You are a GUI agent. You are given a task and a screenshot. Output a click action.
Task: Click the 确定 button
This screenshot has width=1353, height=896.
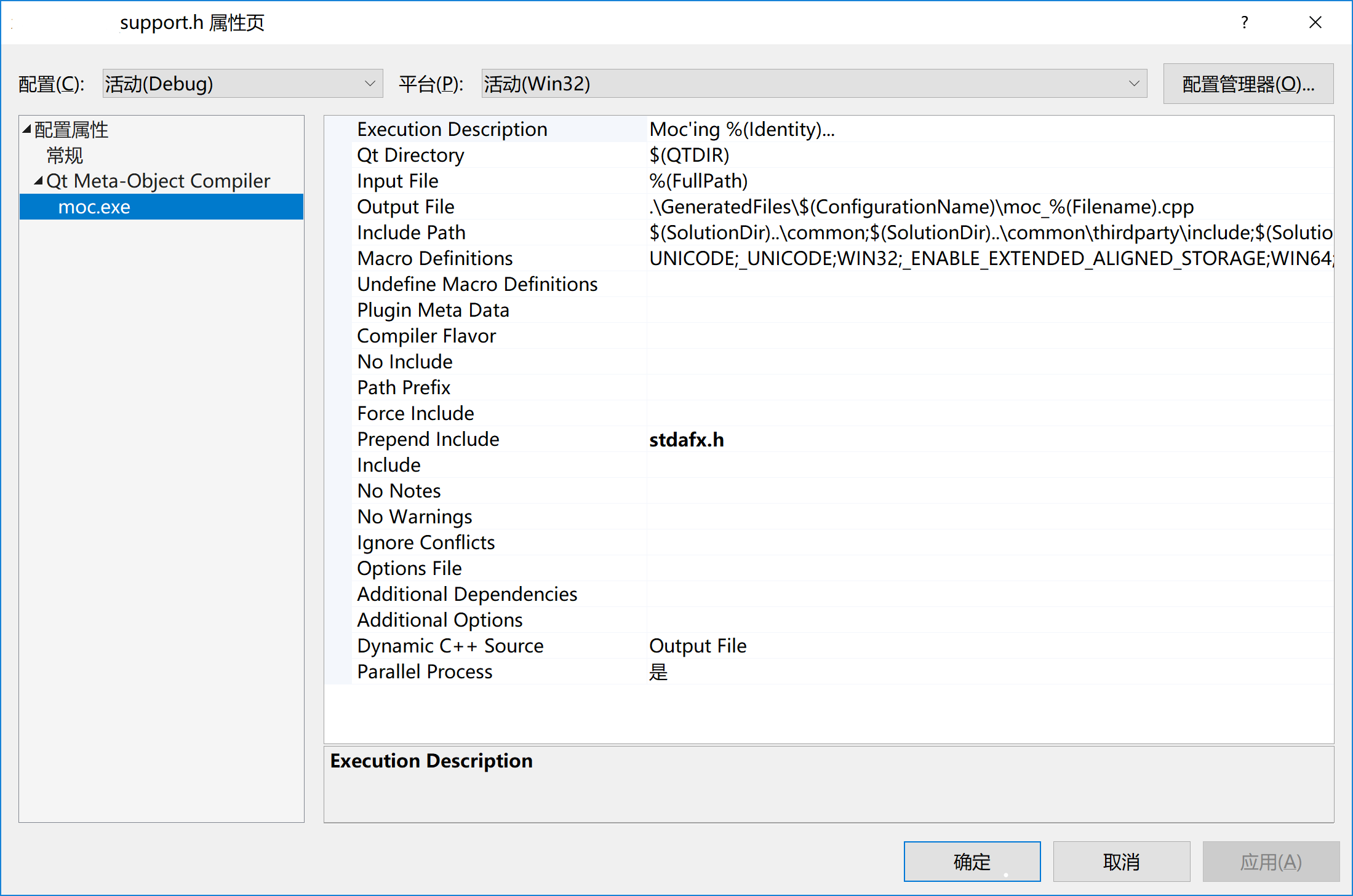coord(972,861)
